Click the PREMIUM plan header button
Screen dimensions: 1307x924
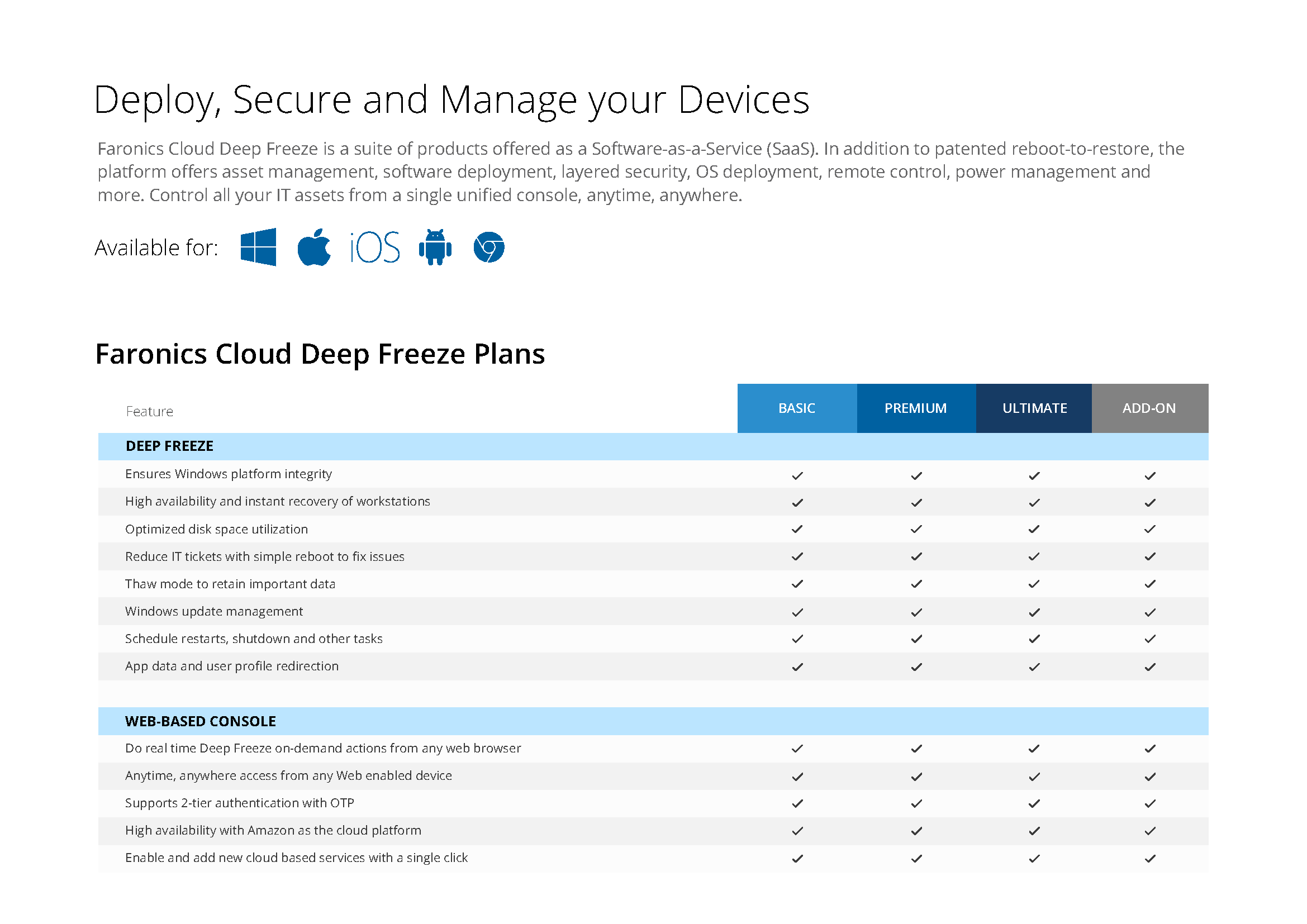pos(915,408)
